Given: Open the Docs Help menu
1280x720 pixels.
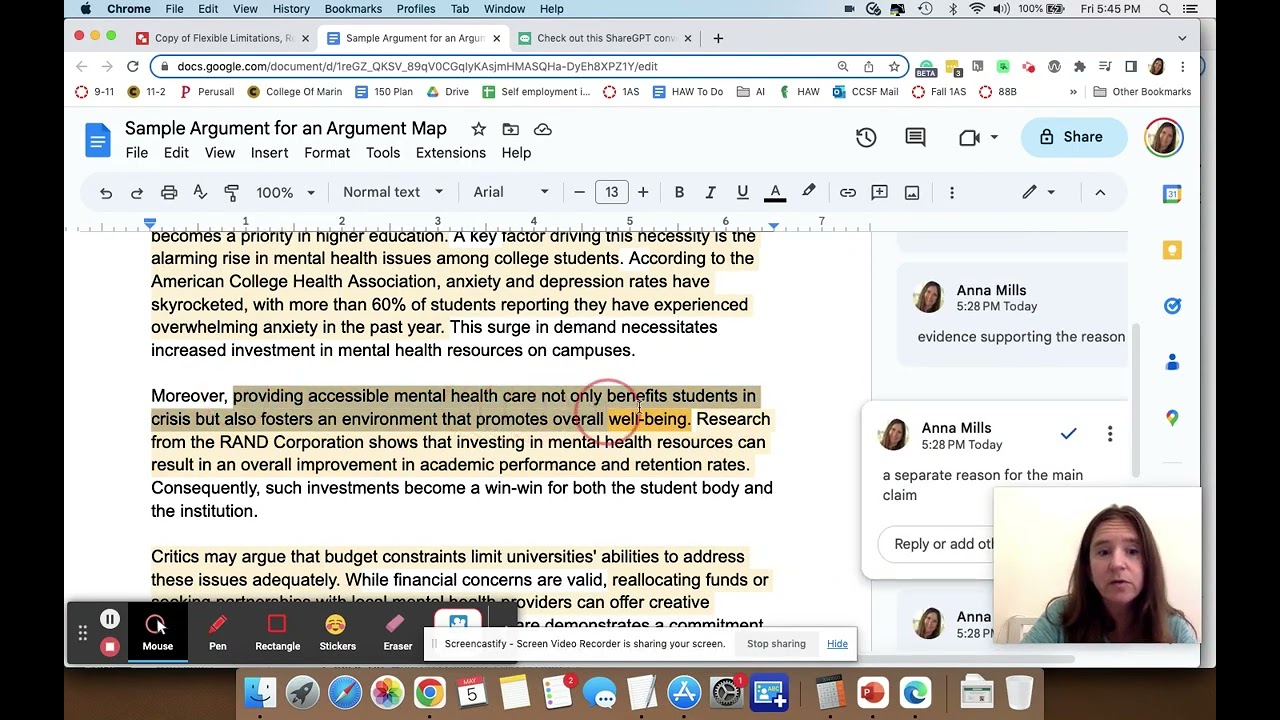Looking at the screenshot, I should pos(516,153).
